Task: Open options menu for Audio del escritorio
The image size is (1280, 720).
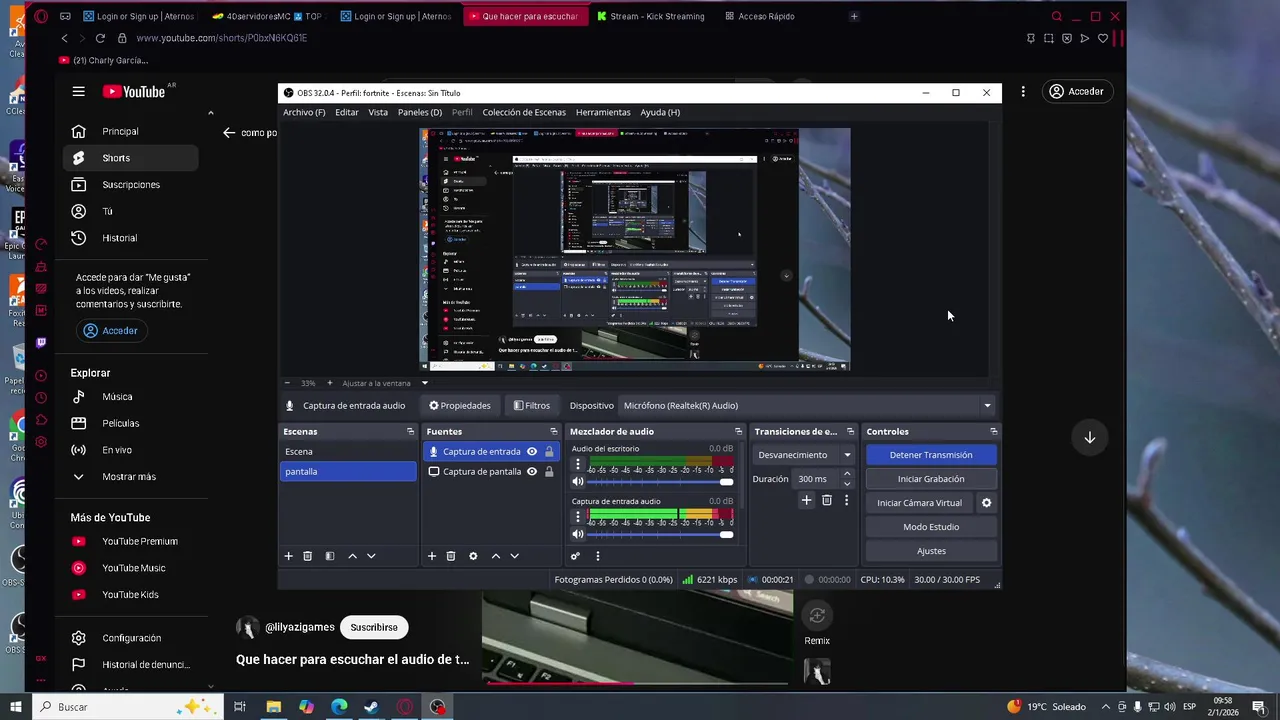Action: 577,465
